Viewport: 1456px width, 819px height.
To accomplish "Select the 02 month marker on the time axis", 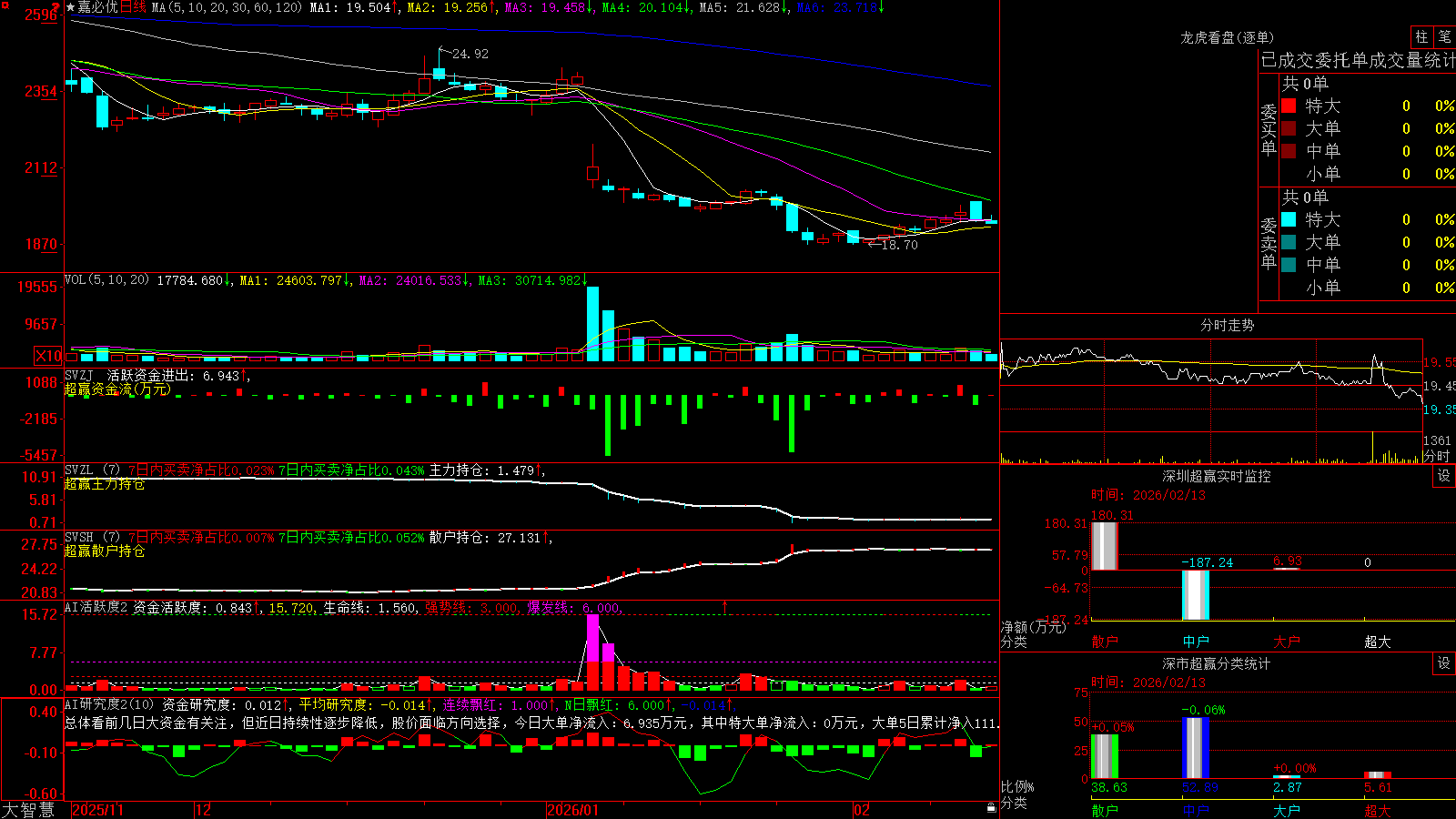I will click(x=862, y=810).
